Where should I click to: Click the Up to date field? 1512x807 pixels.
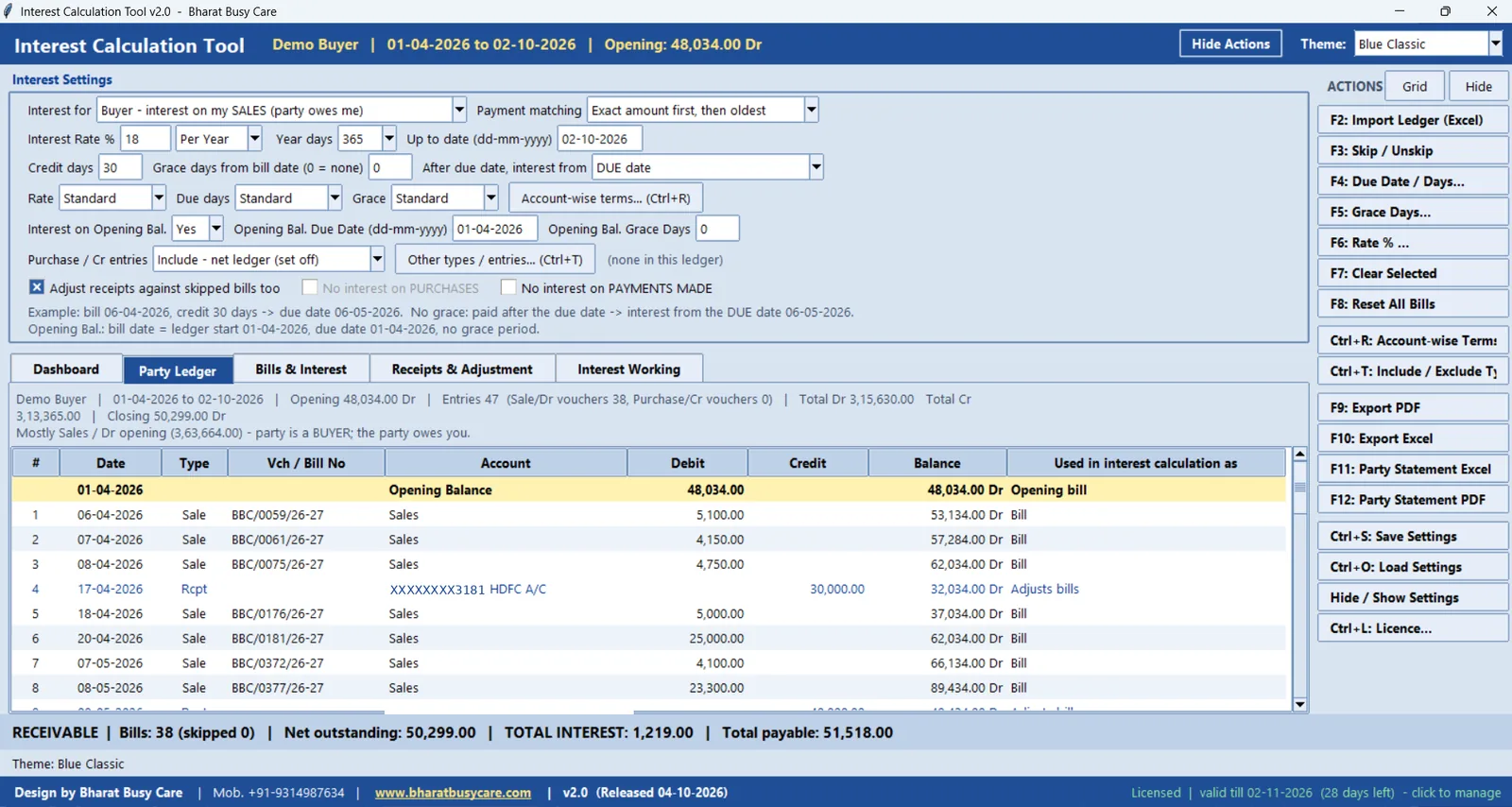[599, 139]
